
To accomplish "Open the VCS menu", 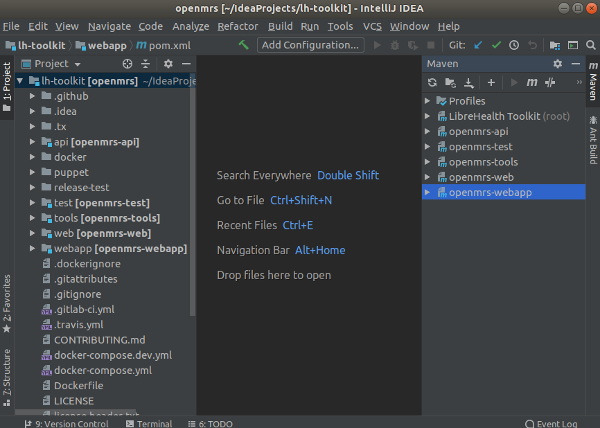I will pyautogui.click(x=372, y=26).
